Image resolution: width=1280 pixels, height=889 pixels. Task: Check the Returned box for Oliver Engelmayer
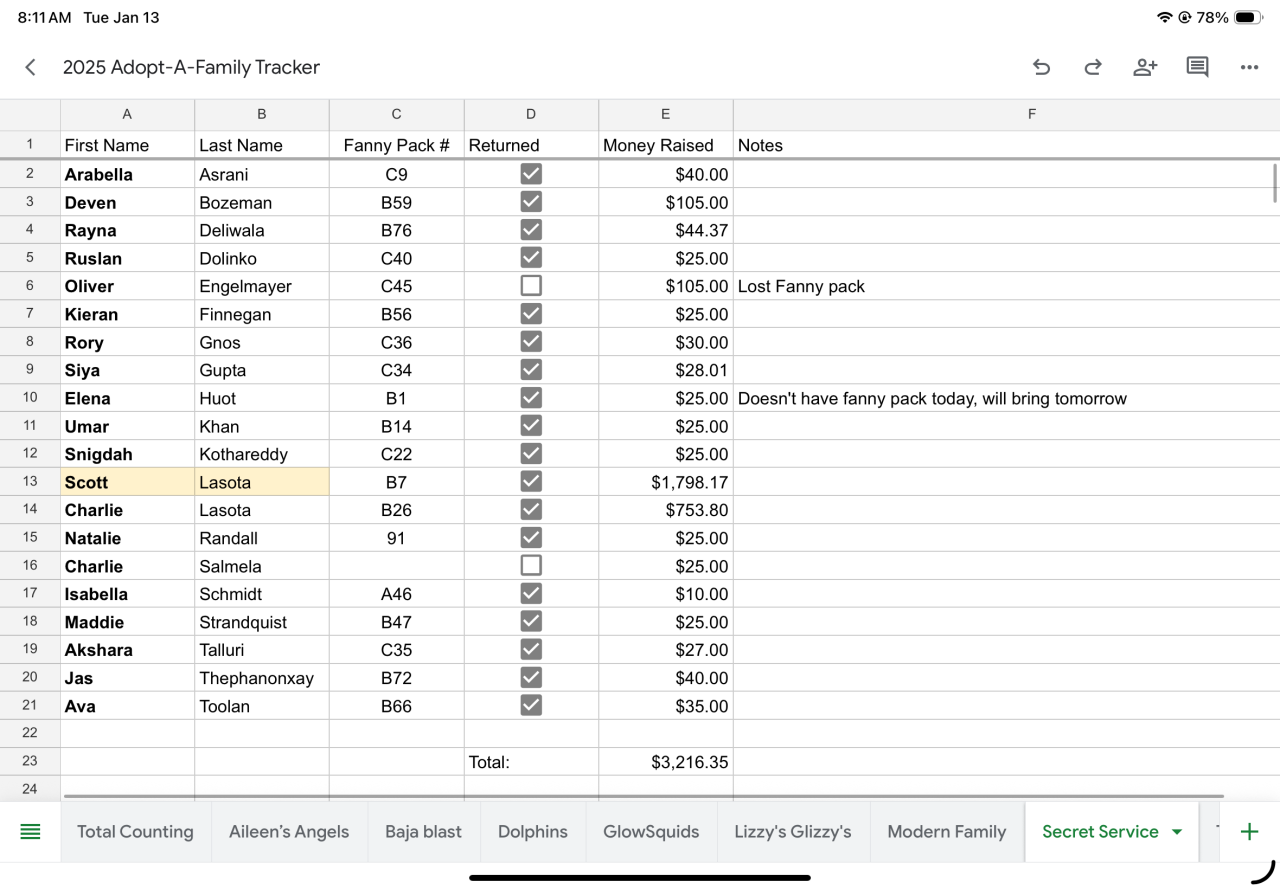point(531,286)
